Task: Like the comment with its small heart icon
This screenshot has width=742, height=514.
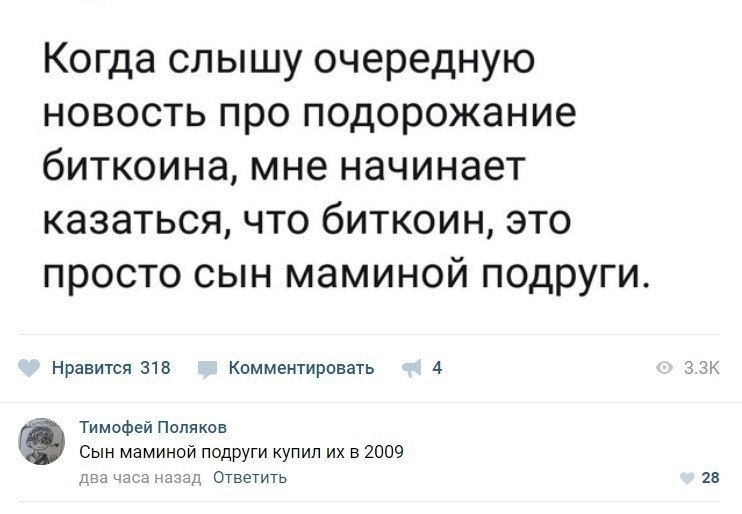Action: (x=686, y=478)
